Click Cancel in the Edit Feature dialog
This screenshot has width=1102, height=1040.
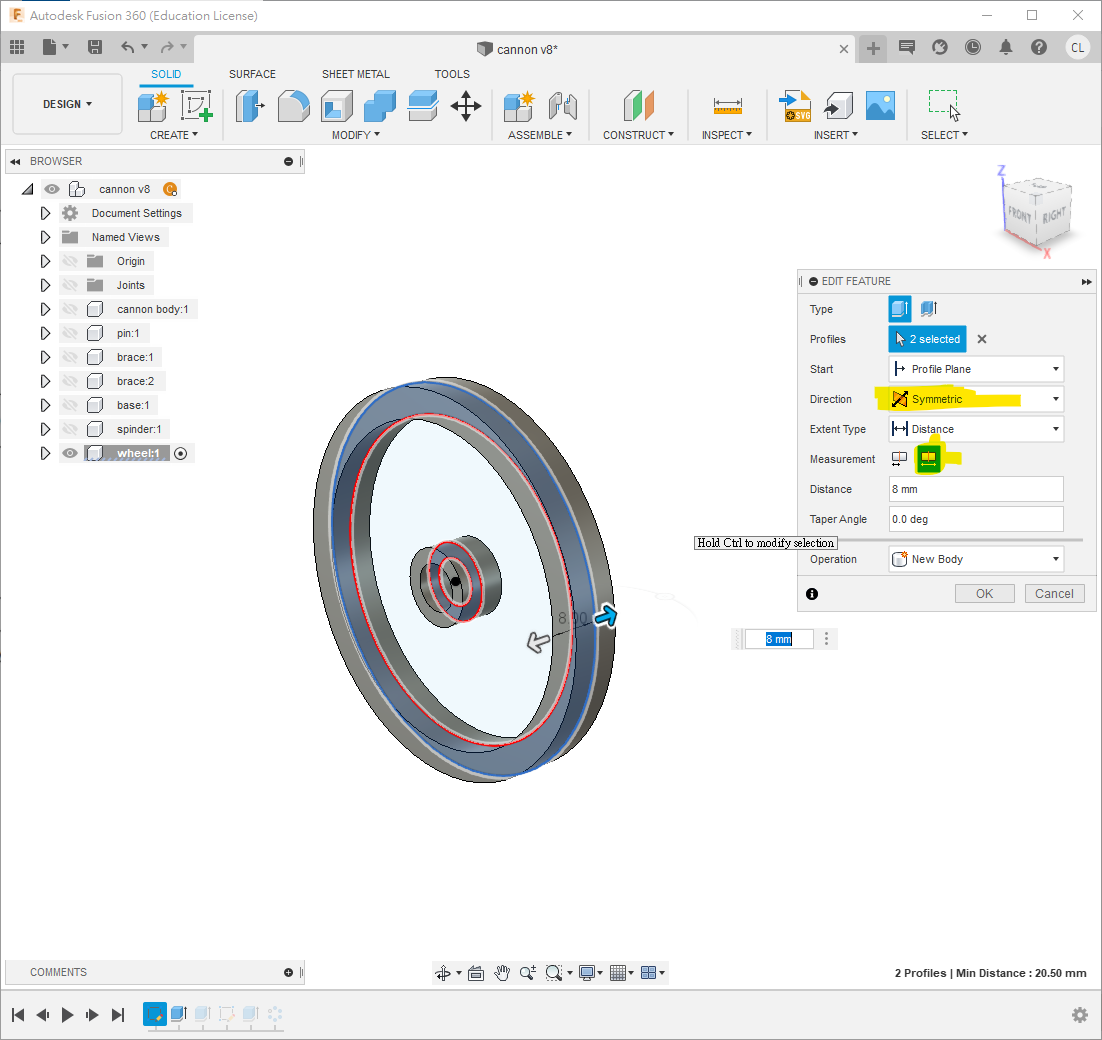(1054, 593)
